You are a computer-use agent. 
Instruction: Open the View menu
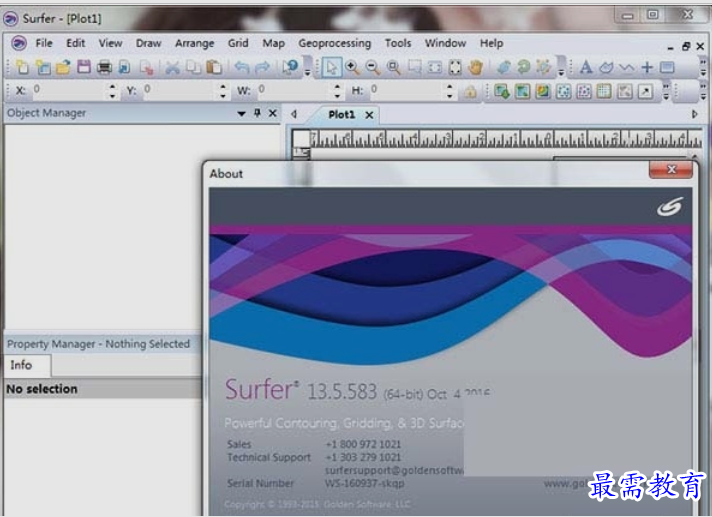110,43
